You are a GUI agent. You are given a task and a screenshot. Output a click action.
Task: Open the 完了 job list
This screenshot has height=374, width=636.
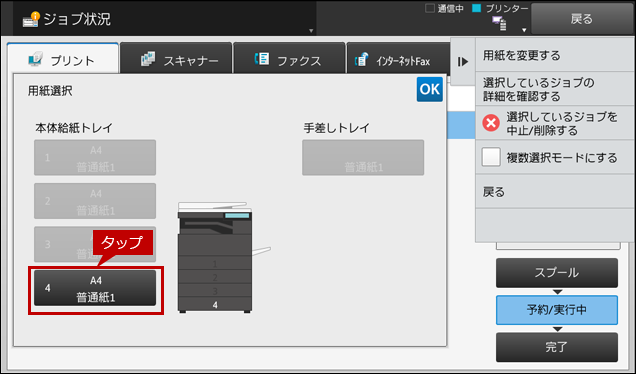556,347
